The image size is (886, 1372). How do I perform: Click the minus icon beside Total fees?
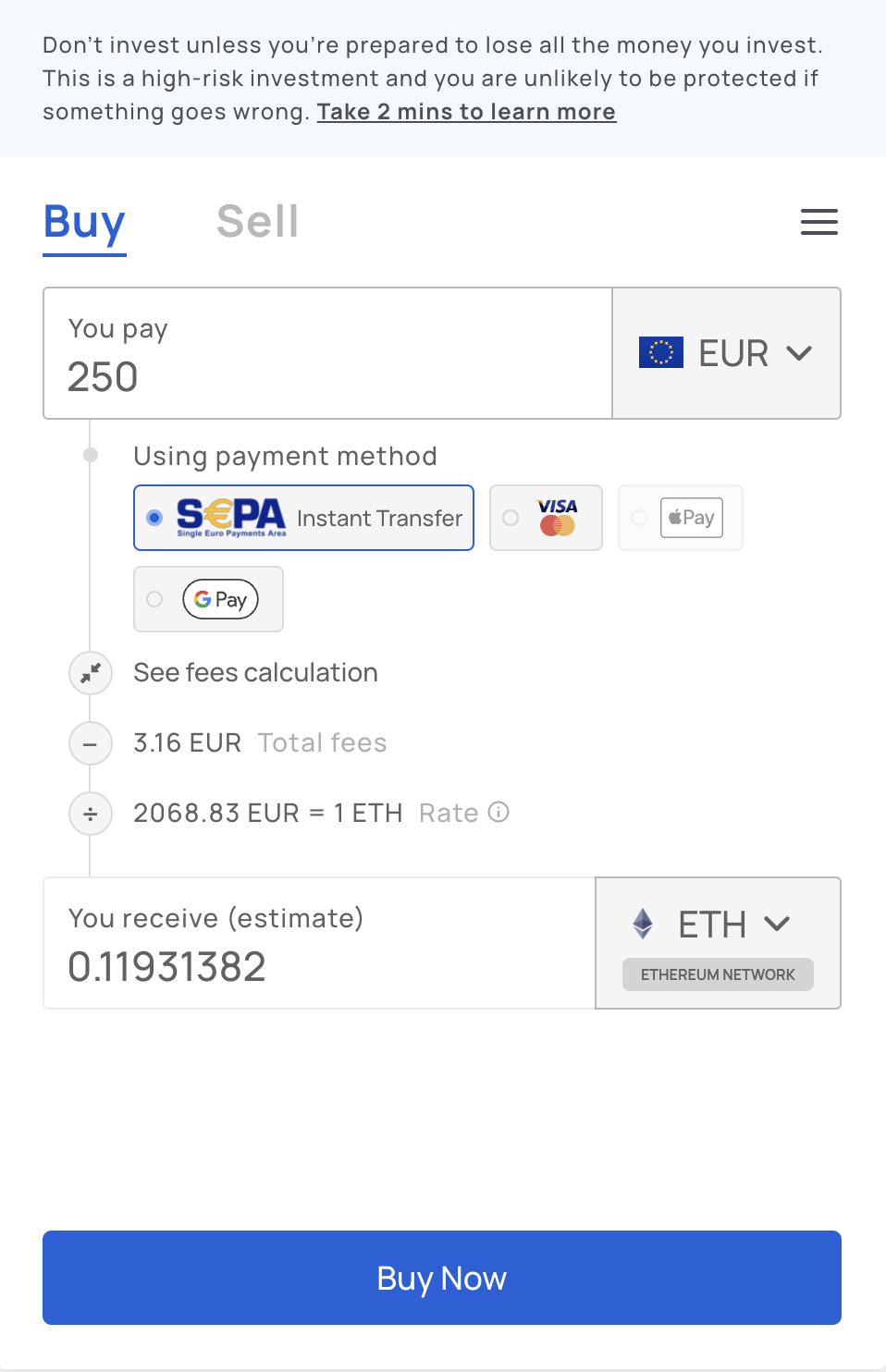click(91, 743)
